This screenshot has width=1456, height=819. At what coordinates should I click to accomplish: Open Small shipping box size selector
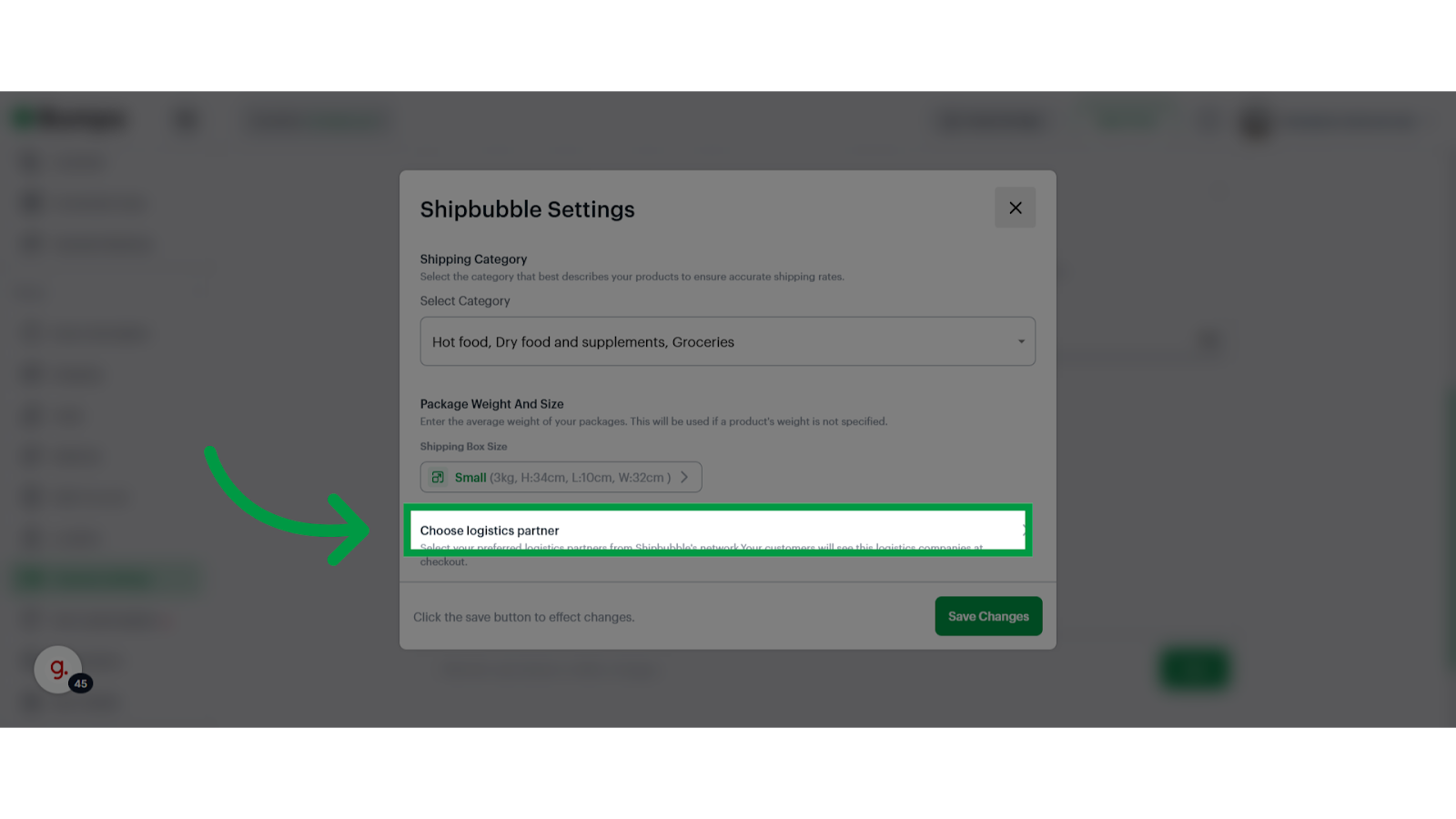(561, 477)
